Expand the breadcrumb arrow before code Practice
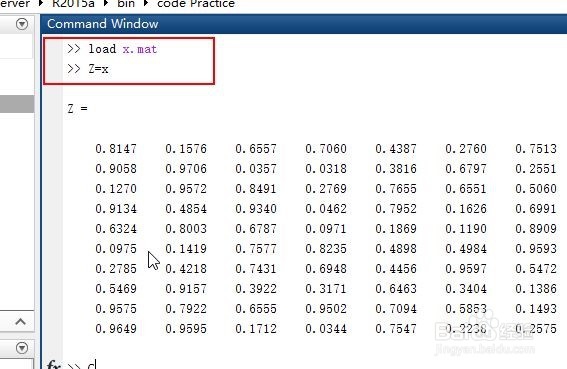567x369 pixels. (146, 4)
